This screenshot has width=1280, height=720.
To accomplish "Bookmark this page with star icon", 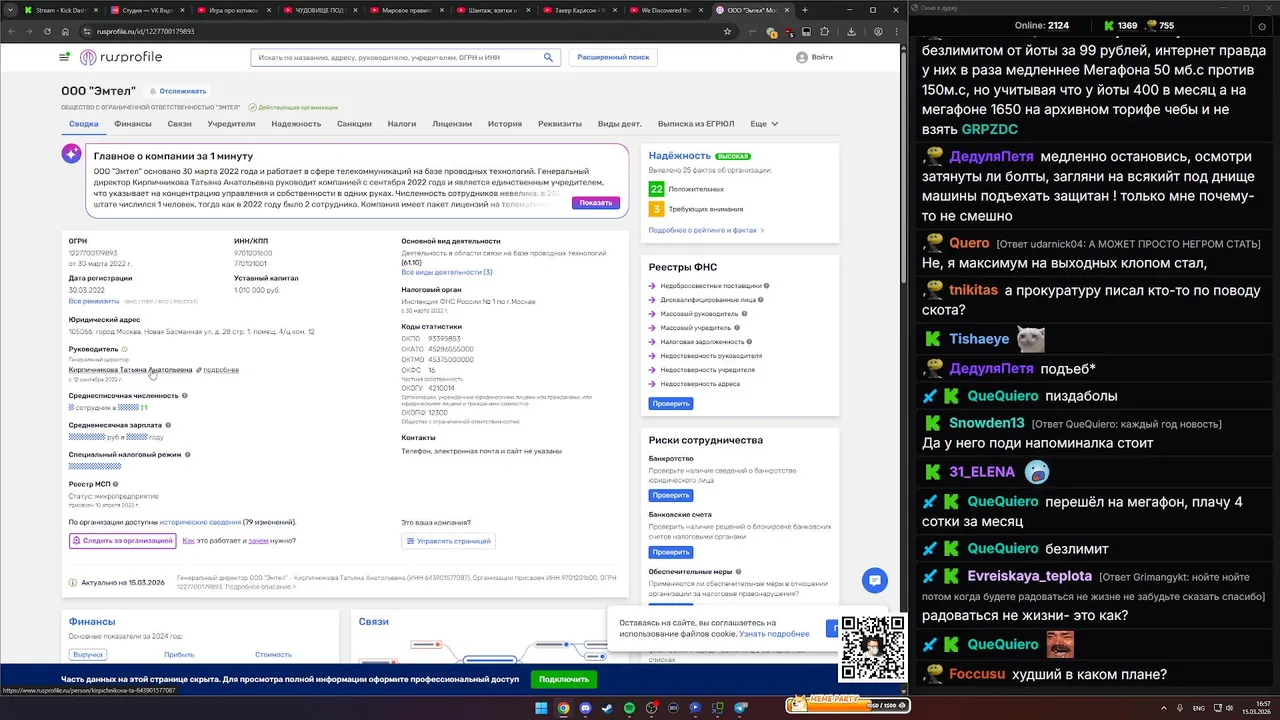I will coord(727,31).
